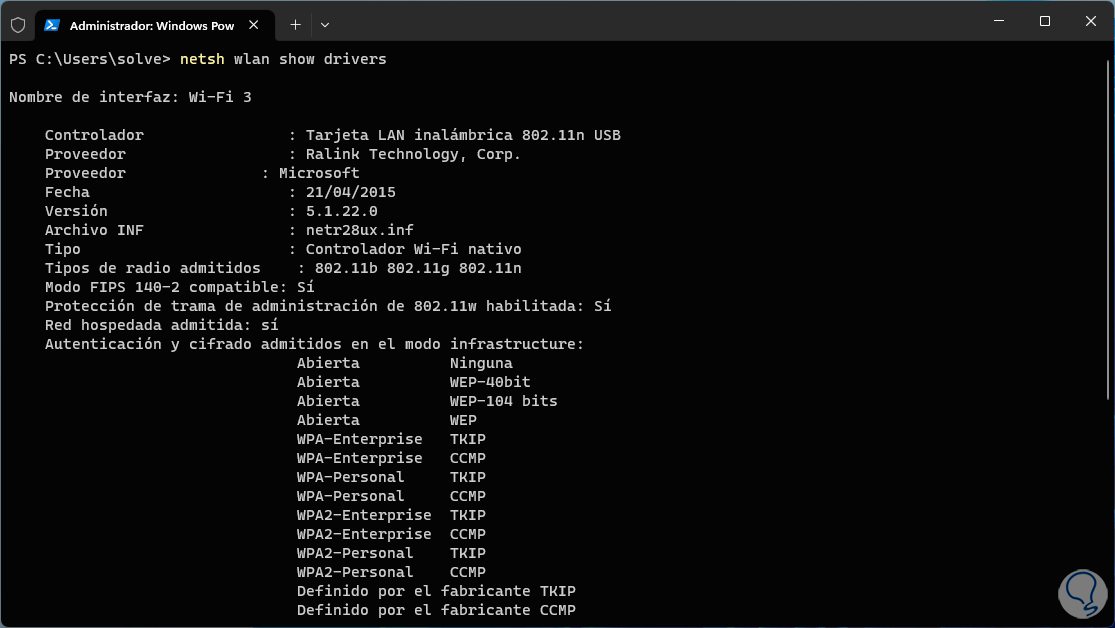This screenshot has width=1115, height=628.
Task: Click the driver date 21/04/2015
Action: point(350,192)
